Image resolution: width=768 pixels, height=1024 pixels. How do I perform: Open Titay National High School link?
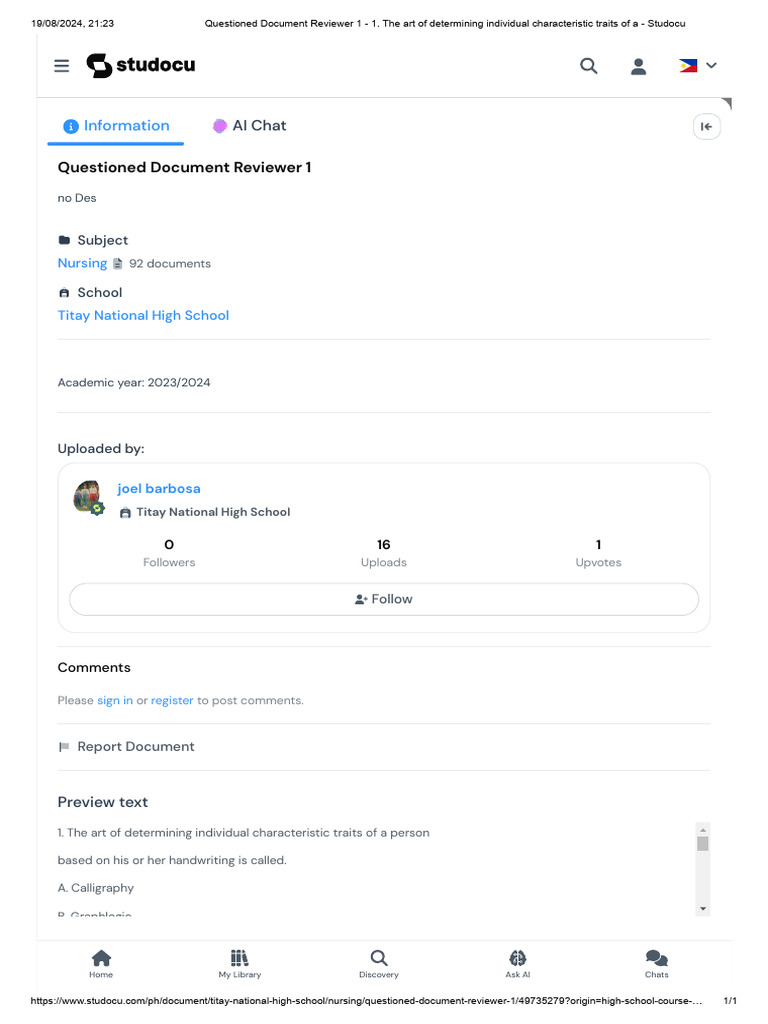(x=143, y=315)
